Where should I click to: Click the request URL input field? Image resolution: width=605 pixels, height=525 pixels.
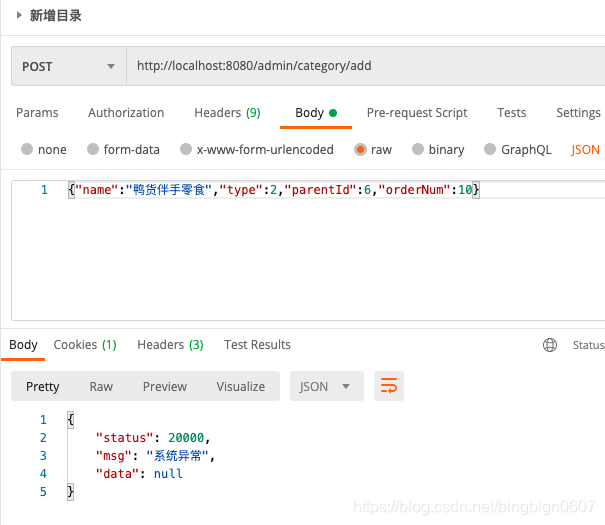point(365,66)
